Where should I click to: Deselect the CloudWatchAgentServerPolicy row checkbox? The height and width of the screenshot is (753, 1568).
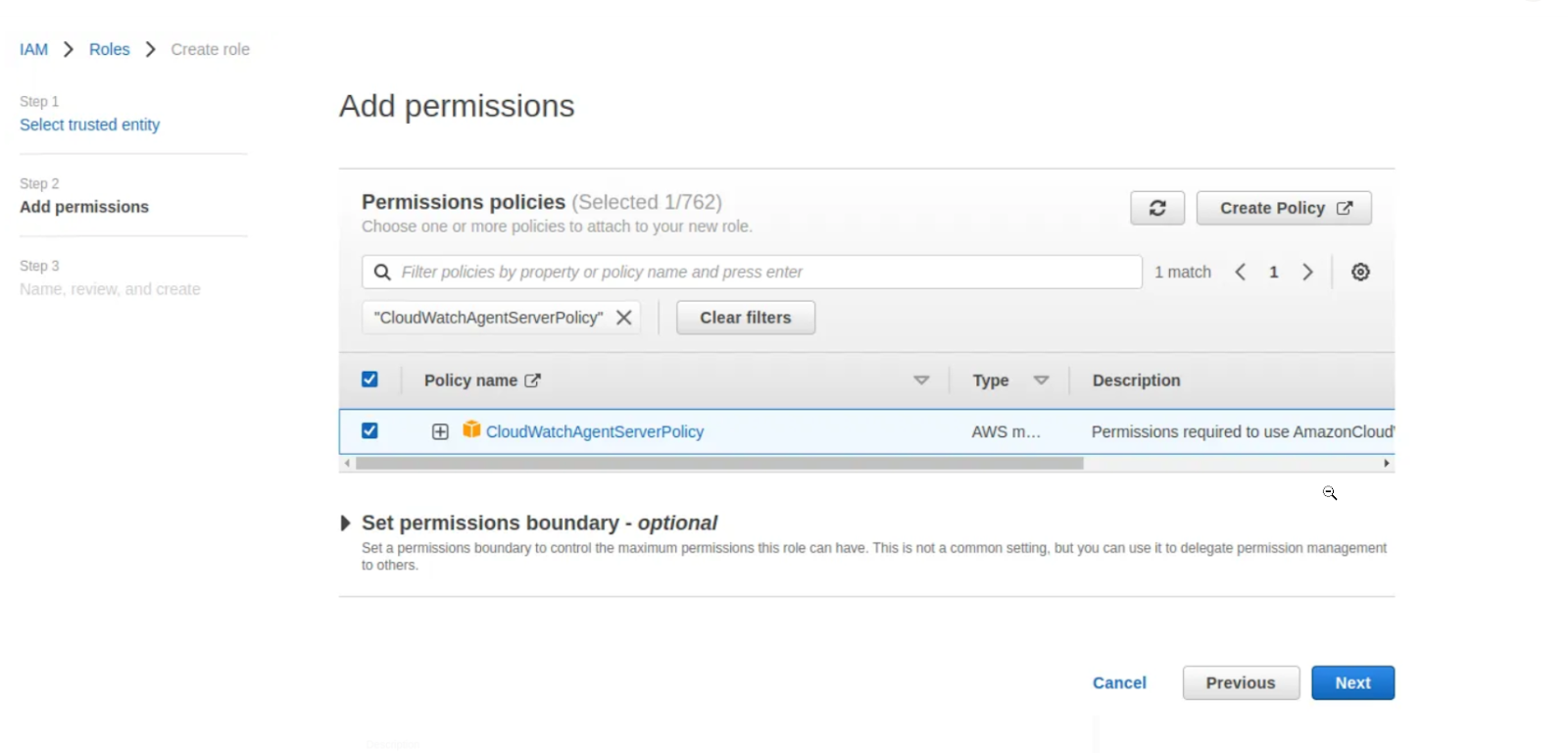[369, 430]
